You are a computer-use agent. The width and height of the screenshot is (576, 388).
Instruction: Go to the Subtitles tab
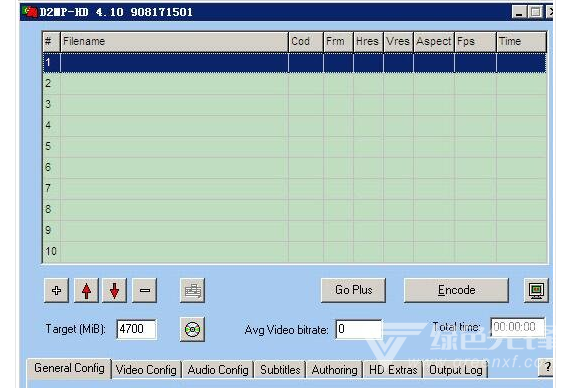[280, 370]
